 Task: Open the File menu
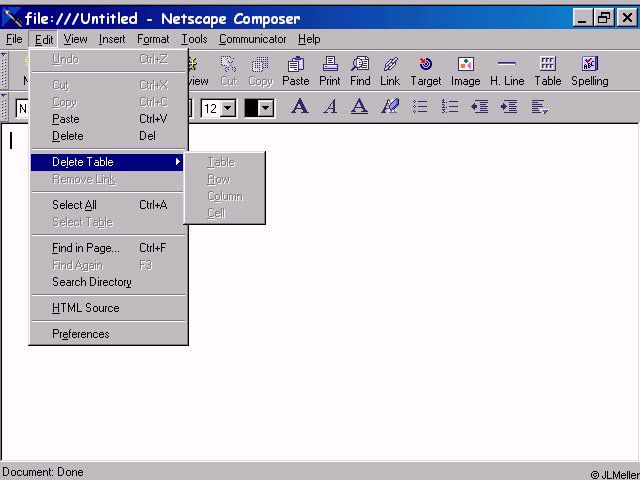(x=14, y=39)
